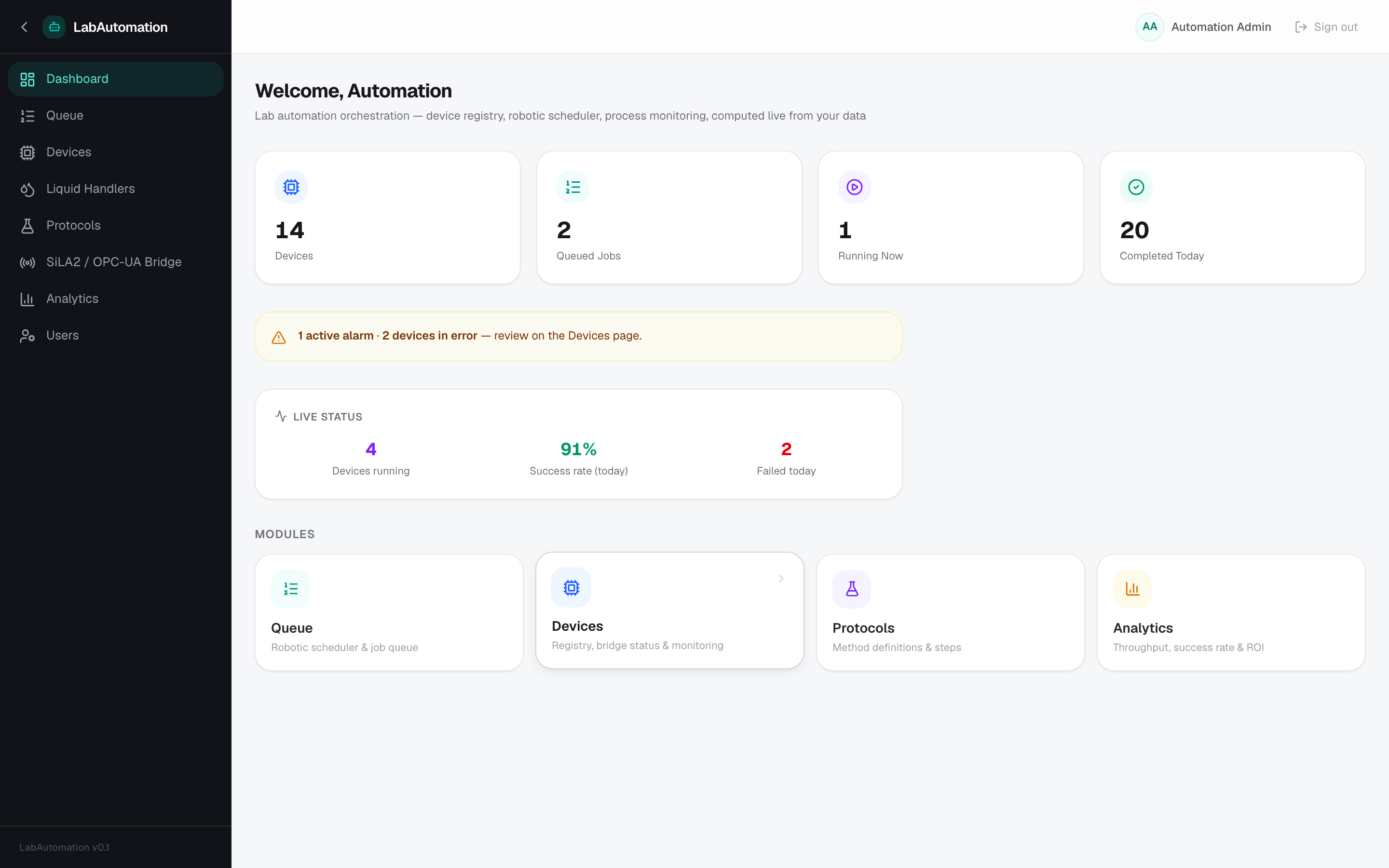Click the 4 Devices running figure
The image size is (1389, 868).
coord(371,449)
